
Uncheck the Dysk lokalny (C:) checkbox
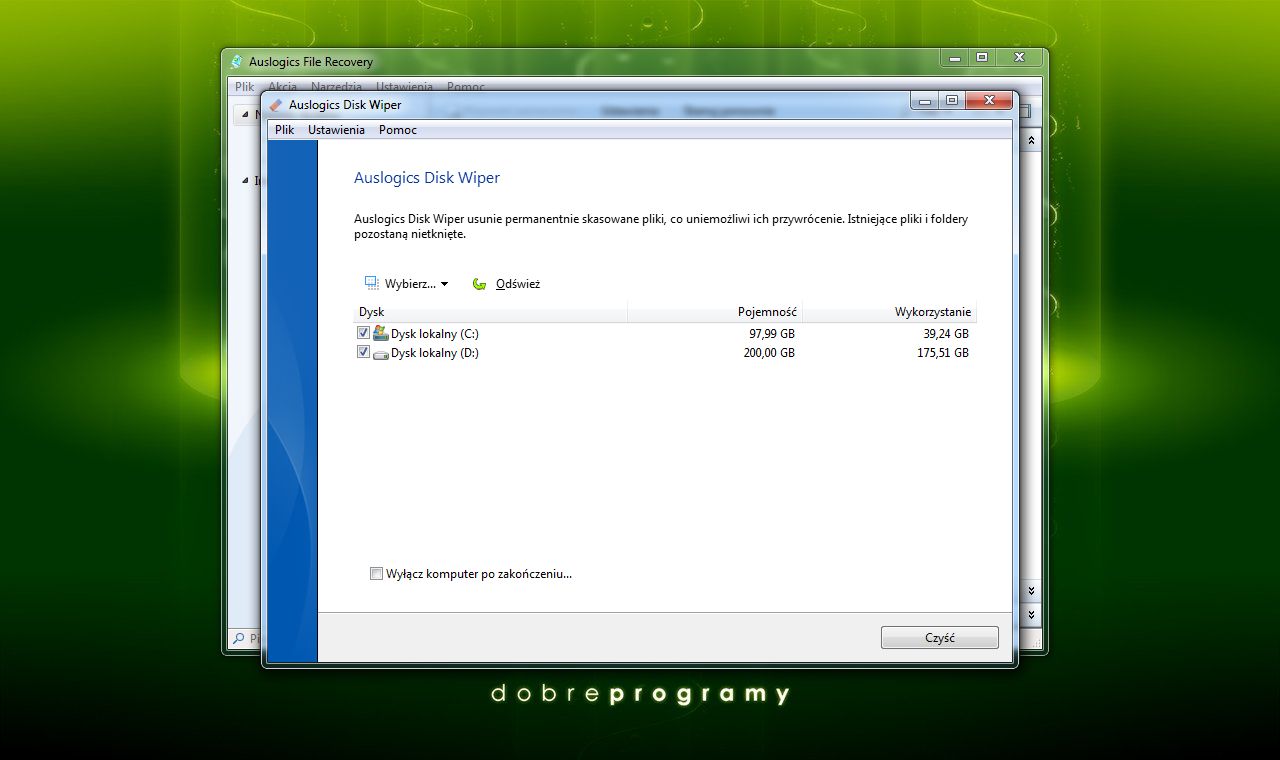[363, 333]
